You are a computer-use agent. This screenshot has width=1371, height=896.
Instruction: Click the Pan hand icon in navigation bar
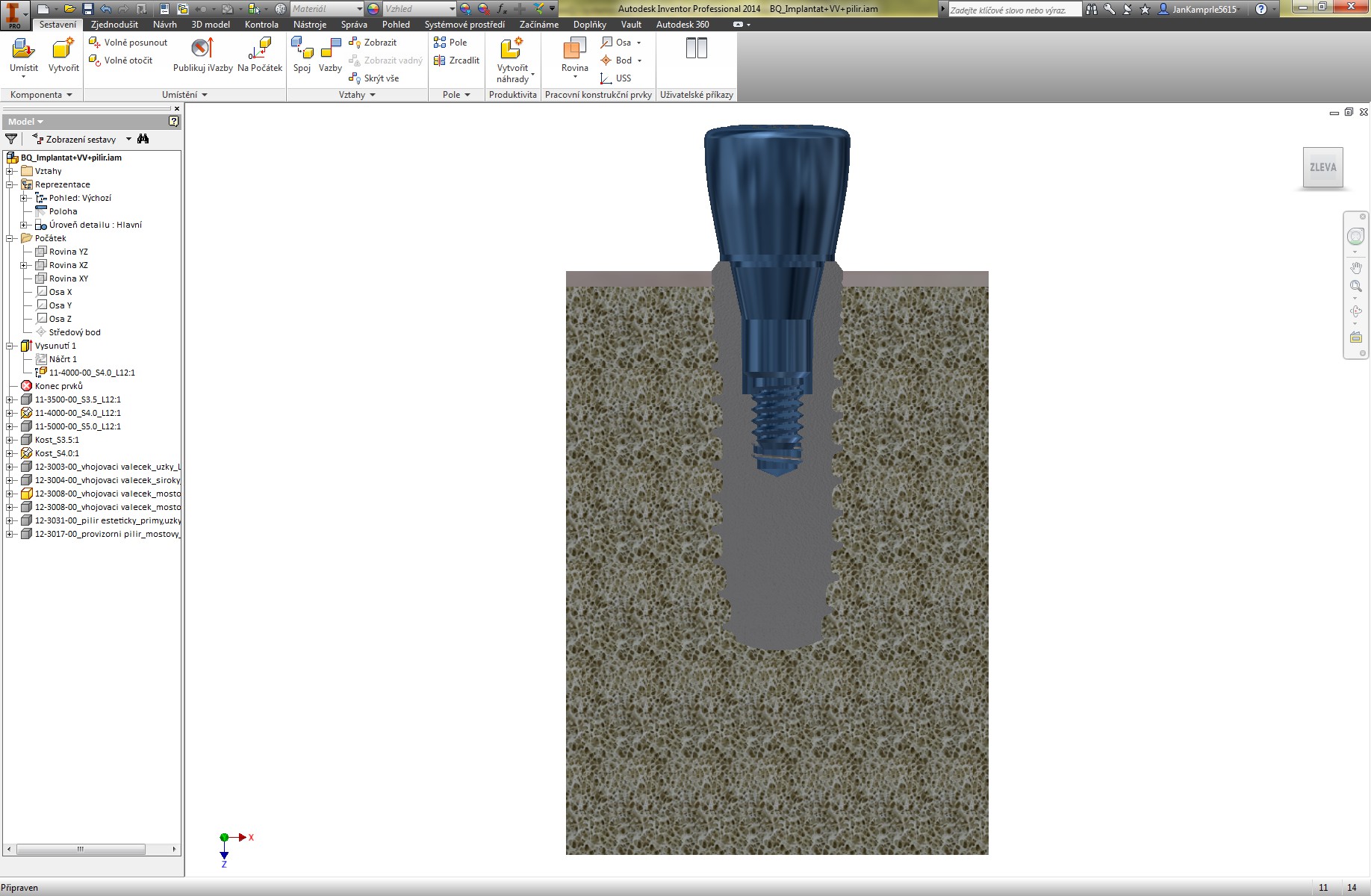pos(1356,267)
